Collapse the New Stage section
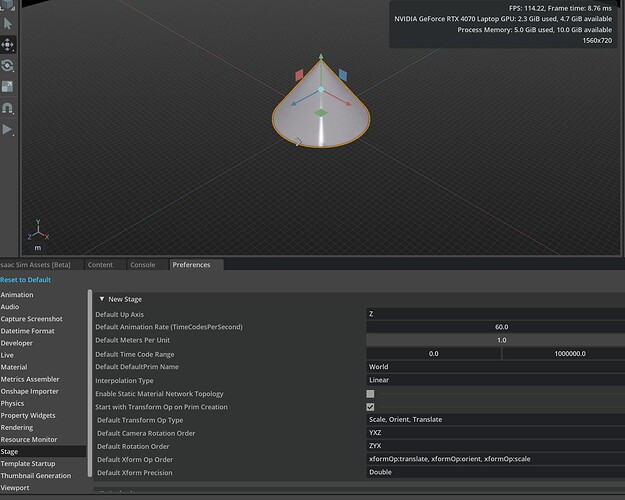 pyautogui.click(x=102, y=299)
